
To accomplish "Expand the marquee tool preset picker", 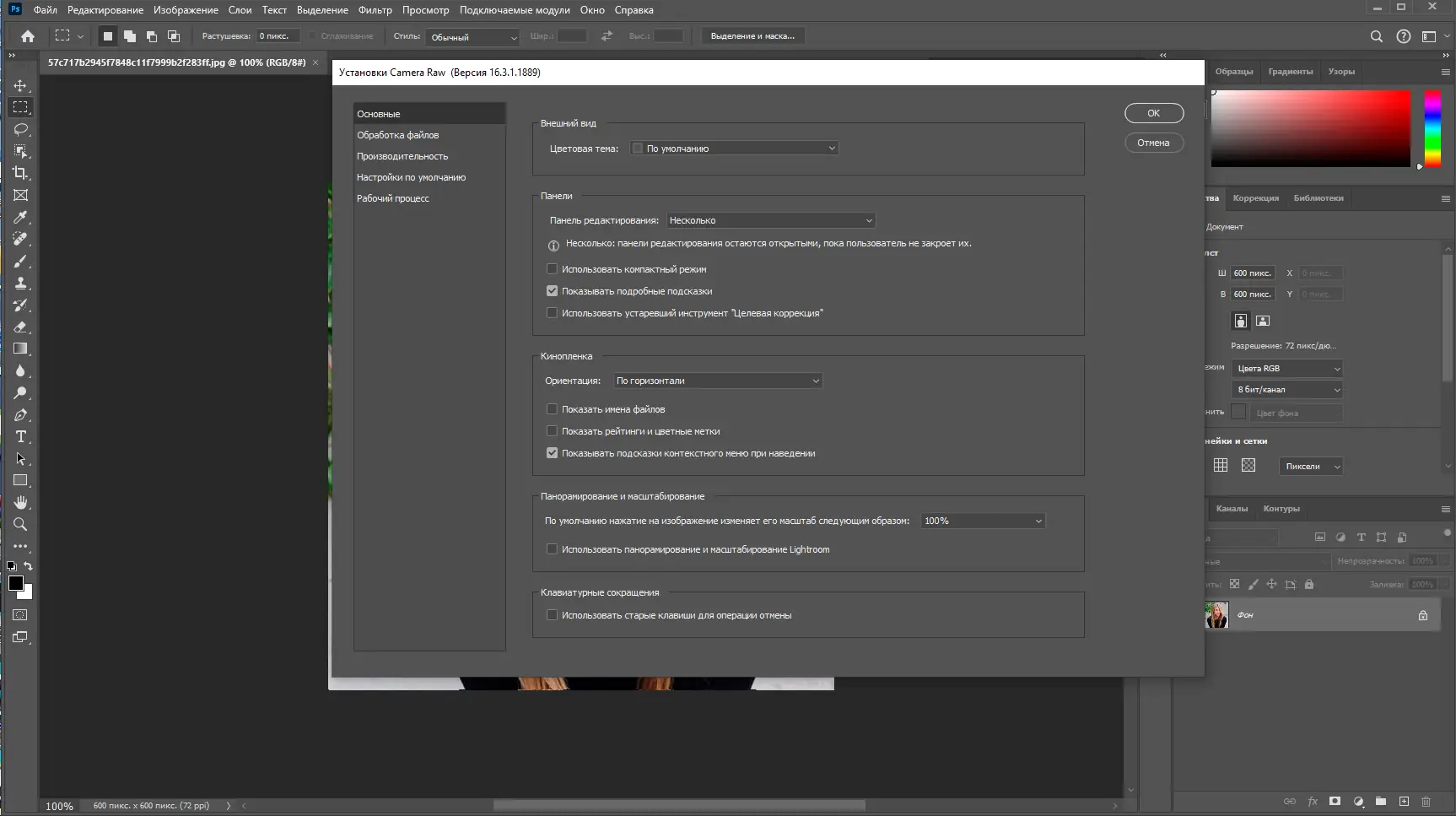I will pos(80,36).
